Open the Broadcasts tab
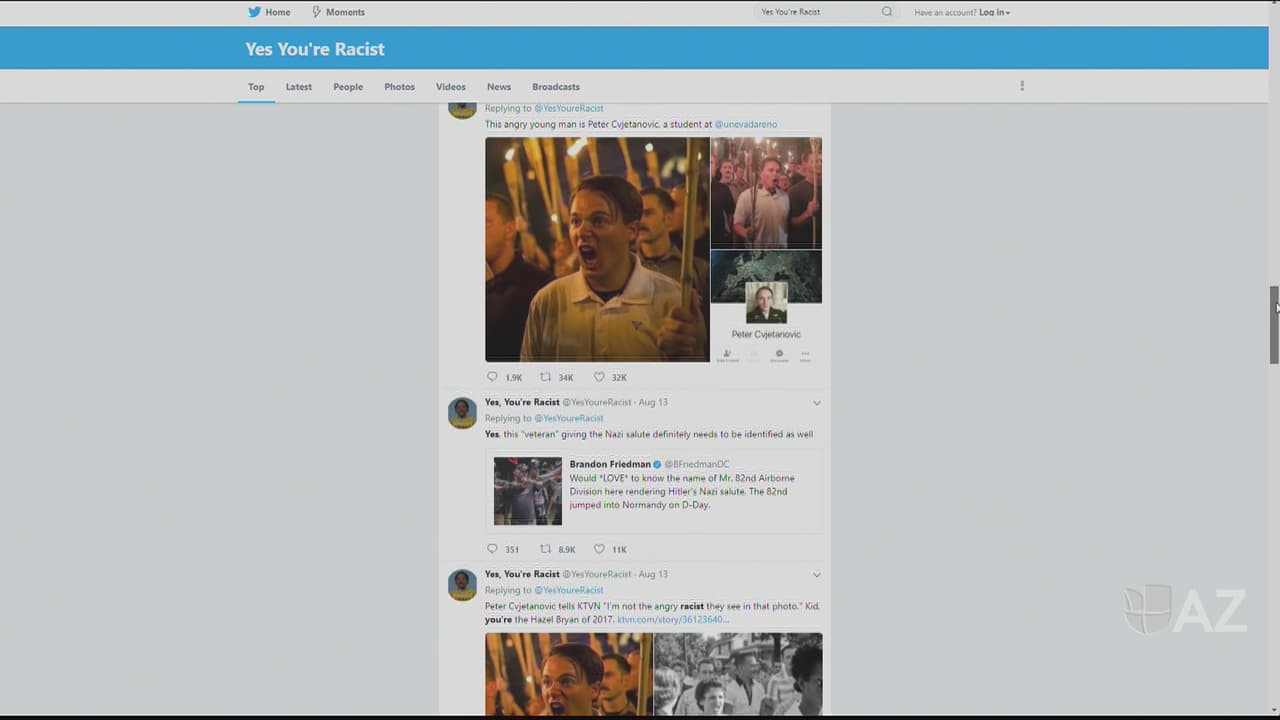The width and height of the screenshot is (1280, 720). pos(555,87)
